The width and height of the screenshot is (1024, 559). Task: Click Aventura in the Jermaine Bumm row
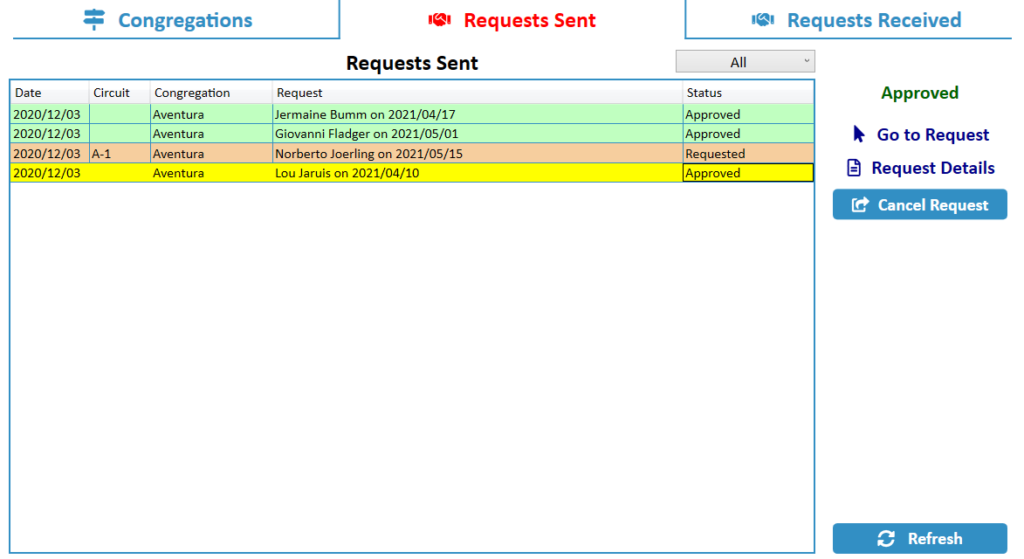[211, 114]
